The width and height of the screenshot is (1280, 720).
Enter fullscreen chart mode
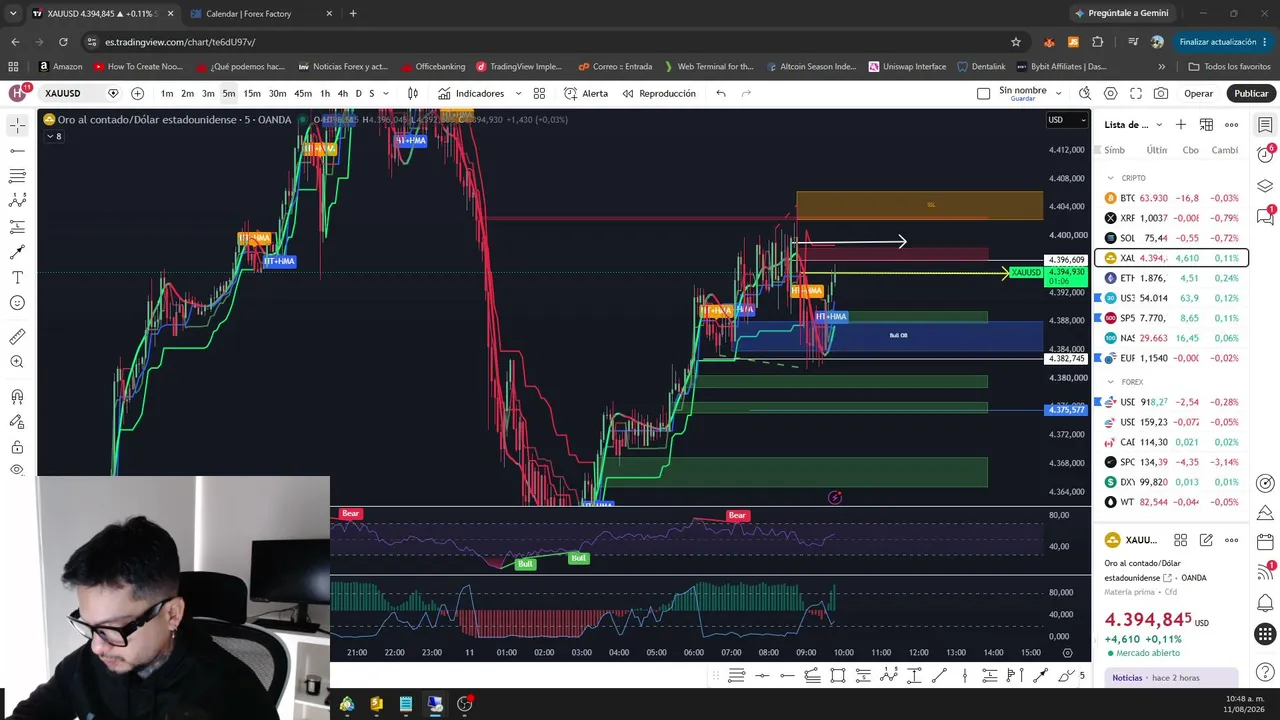(x=1135, y=93)
